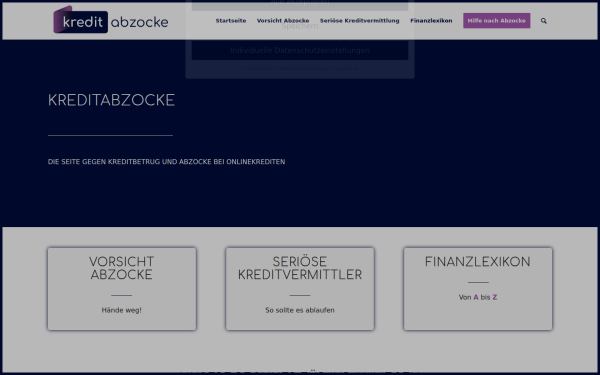Open the FINANZLEXIKON card heading

[478, 262]
